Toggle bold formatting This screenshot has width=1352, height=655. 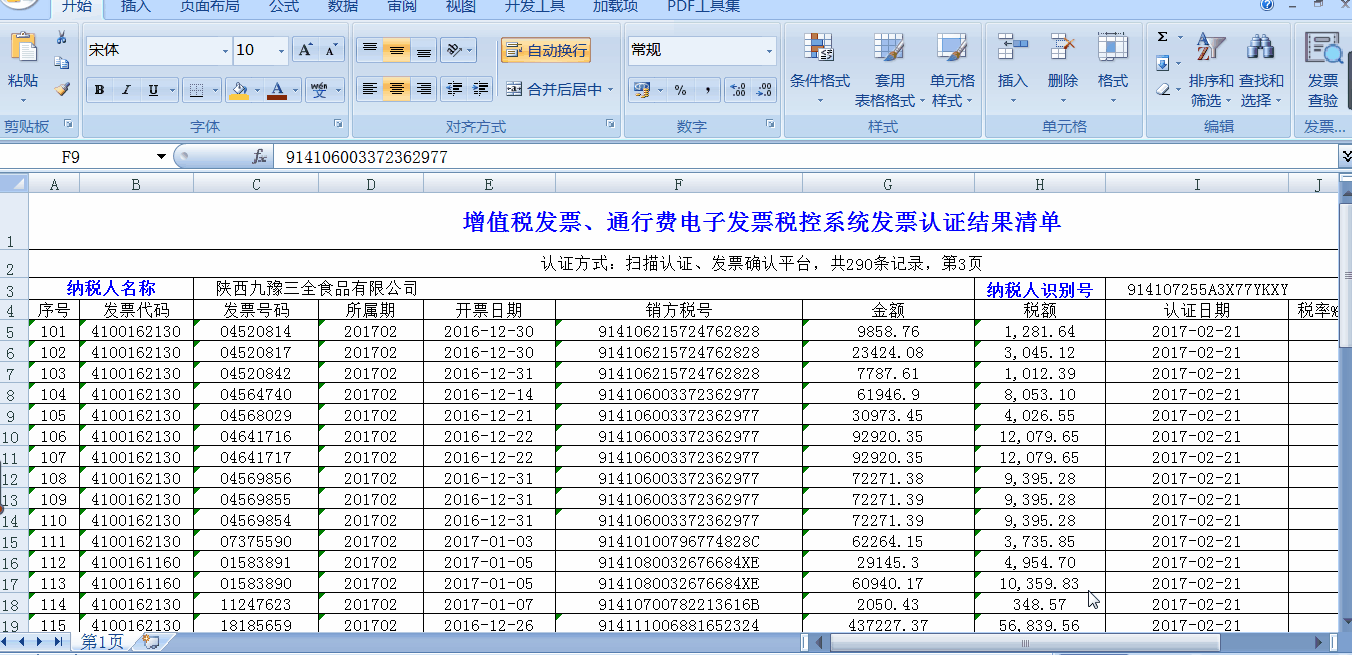98,90
